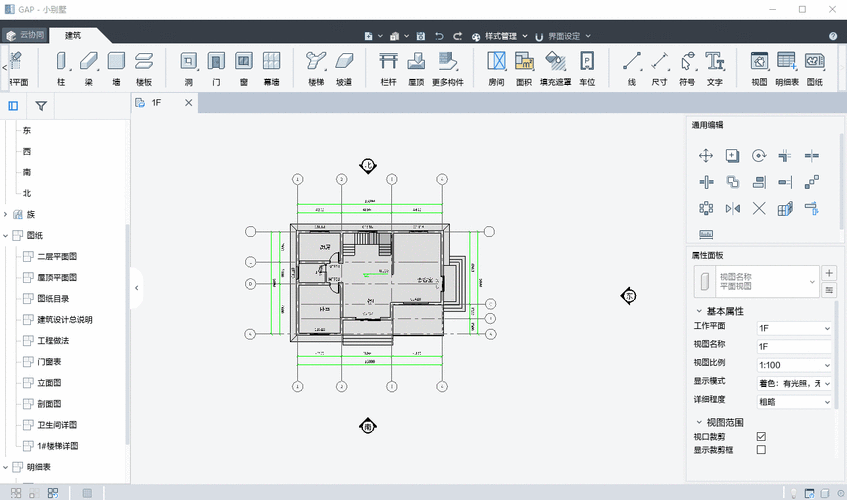Choose the 屋顶 (roof) tool
847x500 pixels.
click(417, 66)
